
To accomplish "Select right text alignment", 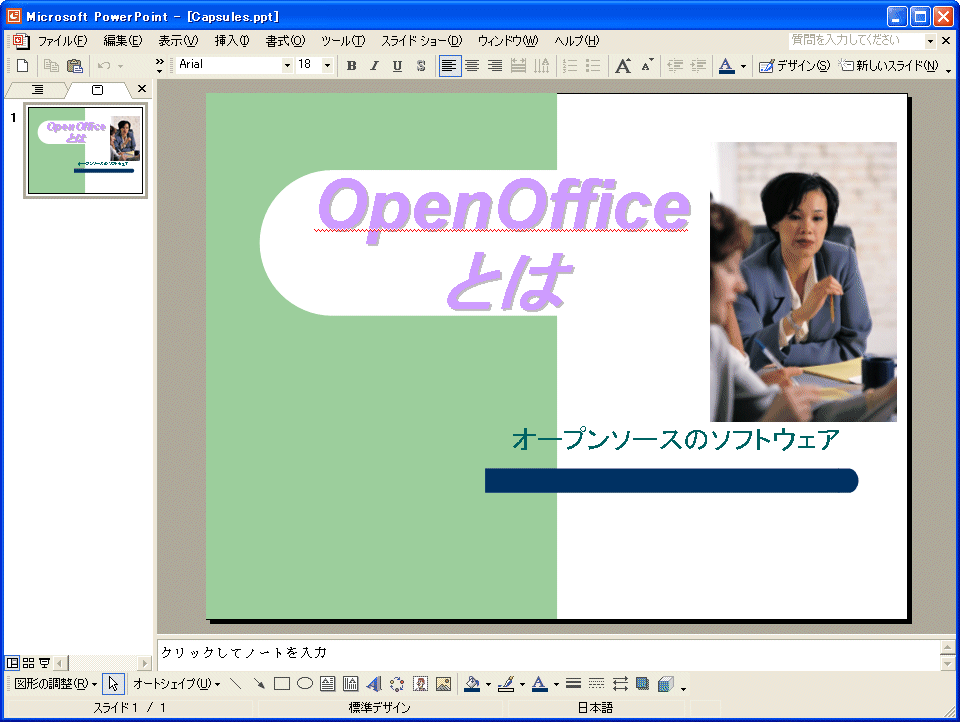I will pos(495,66).
